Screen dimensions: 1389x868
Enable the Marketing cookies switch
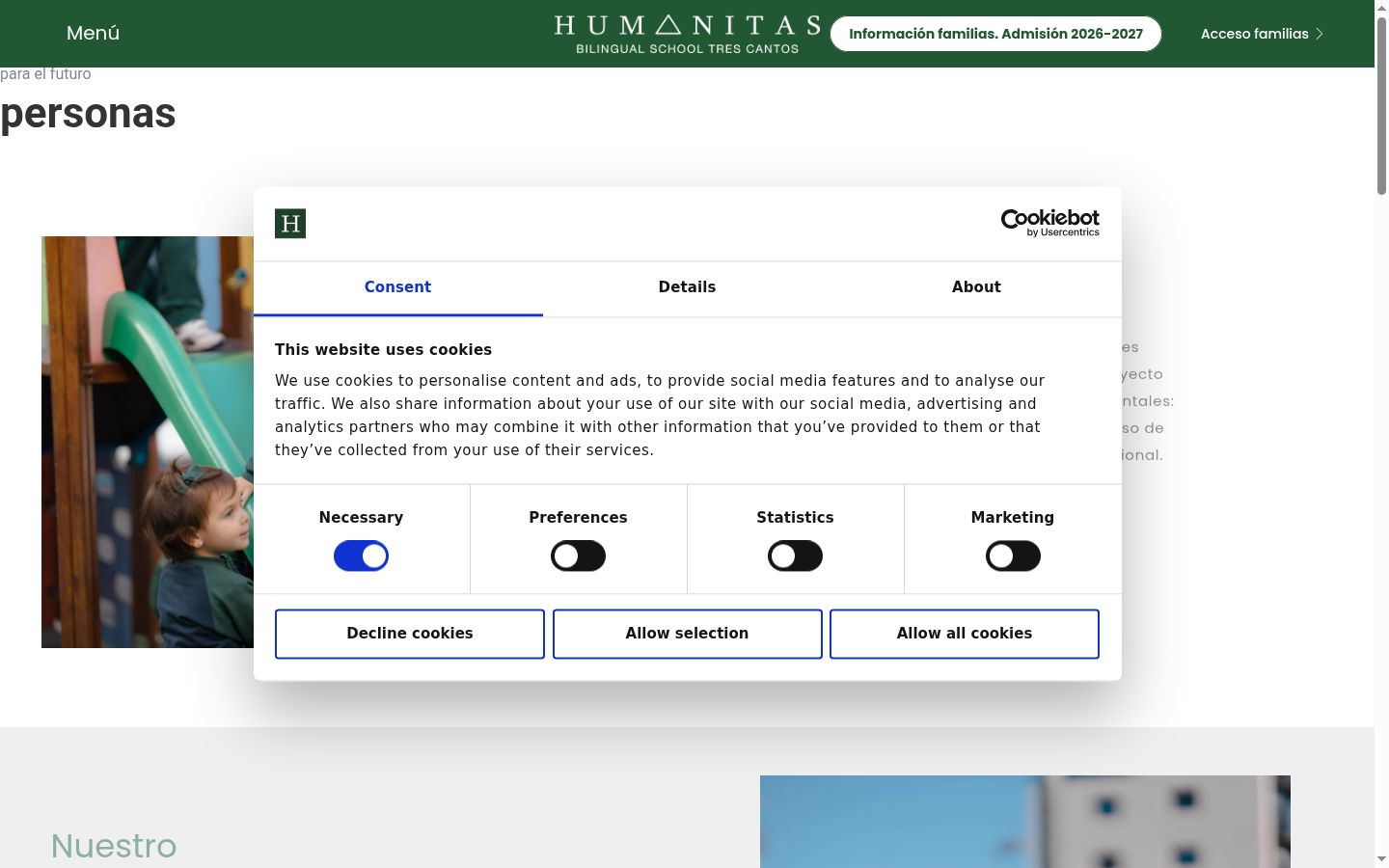[x=1013, y=556]
